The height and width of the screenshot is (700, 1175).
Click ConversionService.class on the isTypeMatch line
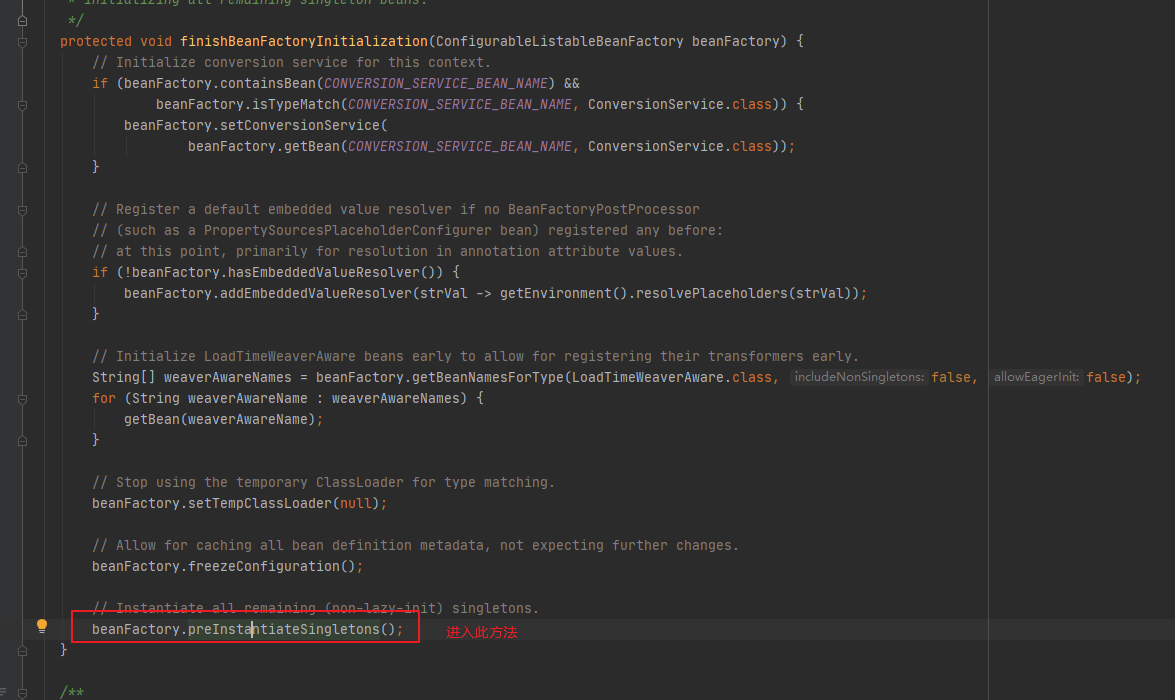680,104
